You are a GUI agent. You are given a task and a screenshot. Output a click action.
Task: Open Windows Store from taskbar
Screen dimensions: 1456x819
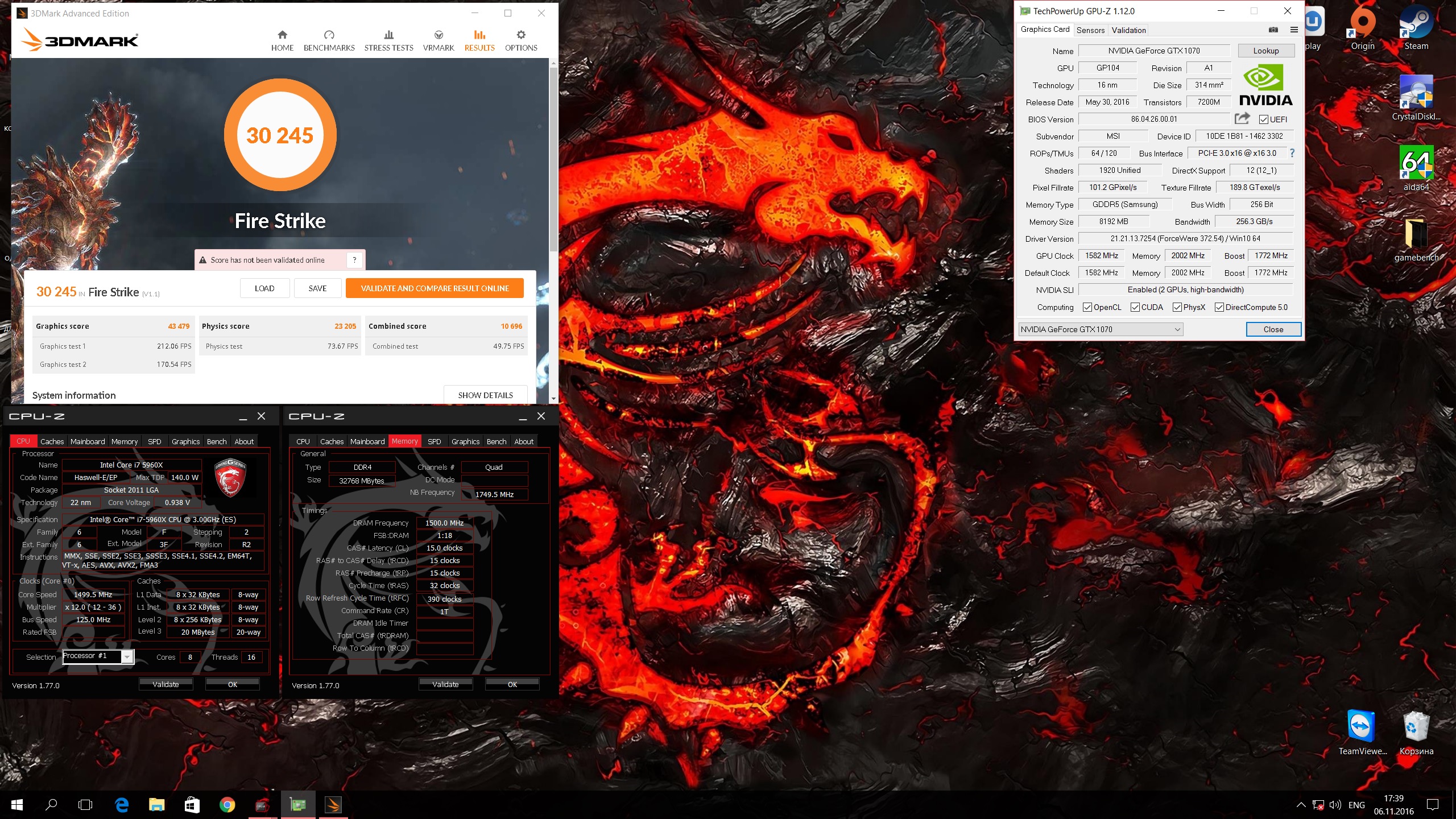click(192, 805)
